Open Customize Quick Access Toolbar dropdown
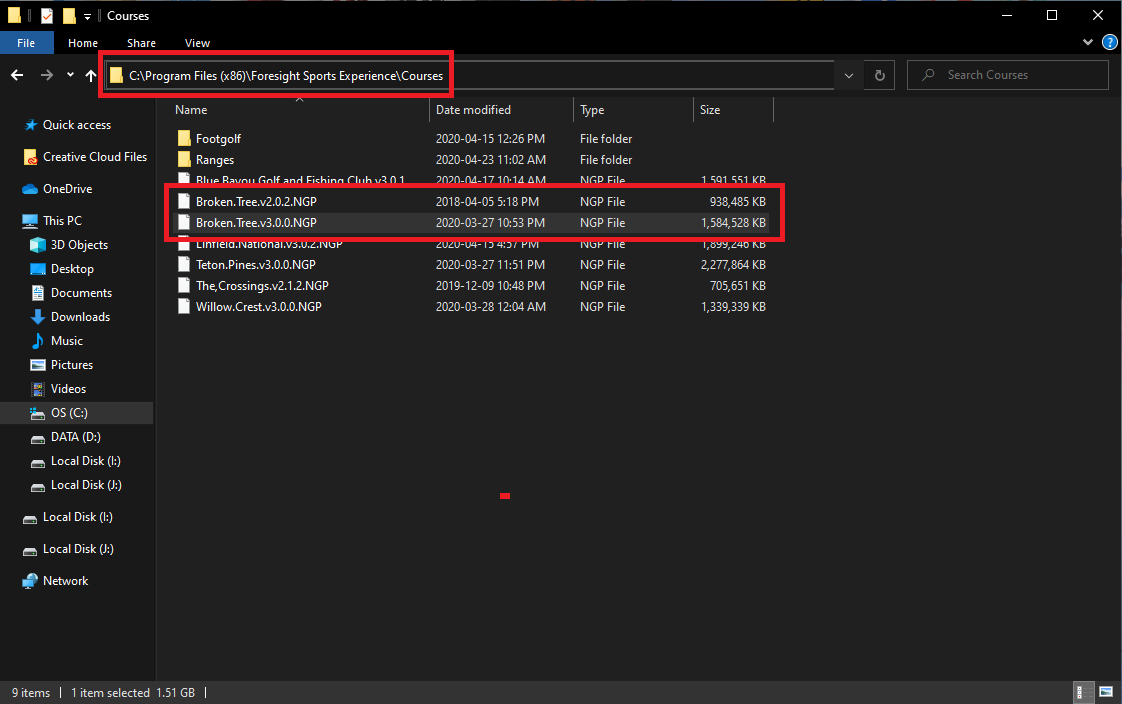This screenshot has width=1122, height=704. 87,16
